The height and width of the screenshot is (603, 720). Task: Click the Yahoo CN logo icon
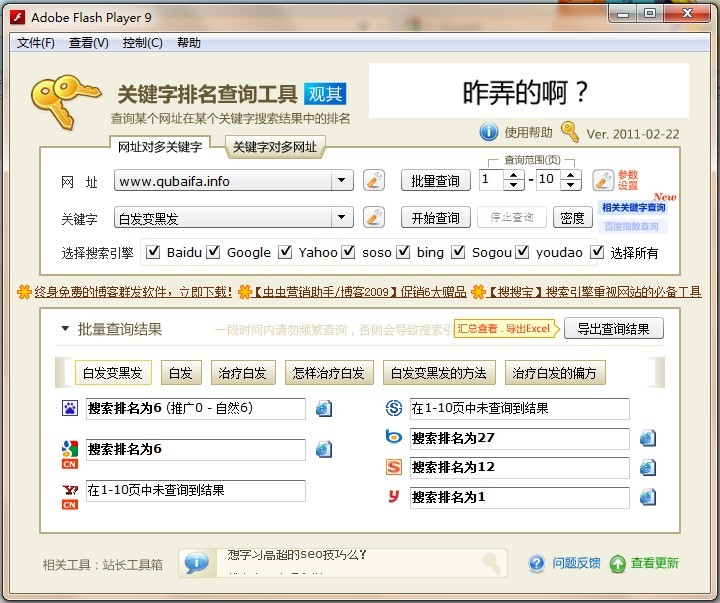tap(70, 496)
